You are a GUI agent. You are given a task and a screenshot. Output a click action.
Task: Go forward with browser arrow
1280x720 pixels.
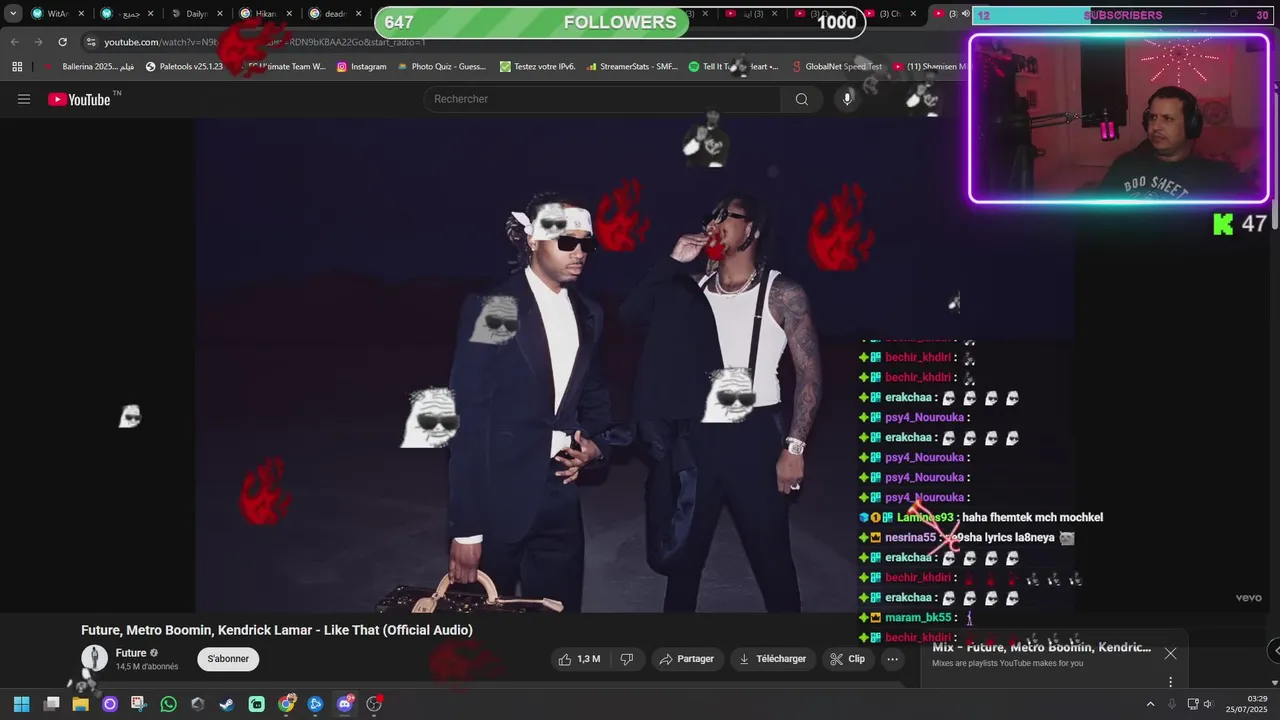[x=38, y=42]
